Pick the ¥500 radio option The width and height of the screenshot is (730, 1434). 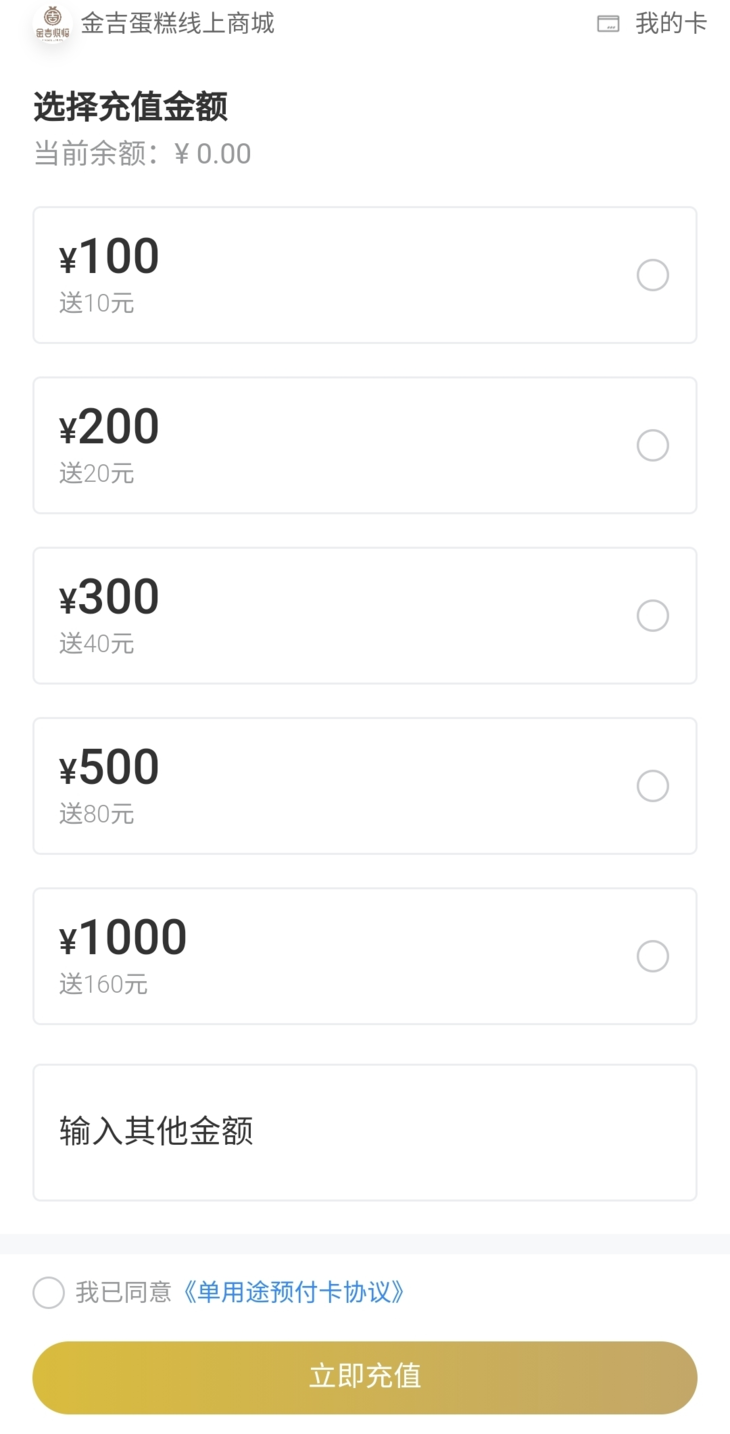click(653, 786)
